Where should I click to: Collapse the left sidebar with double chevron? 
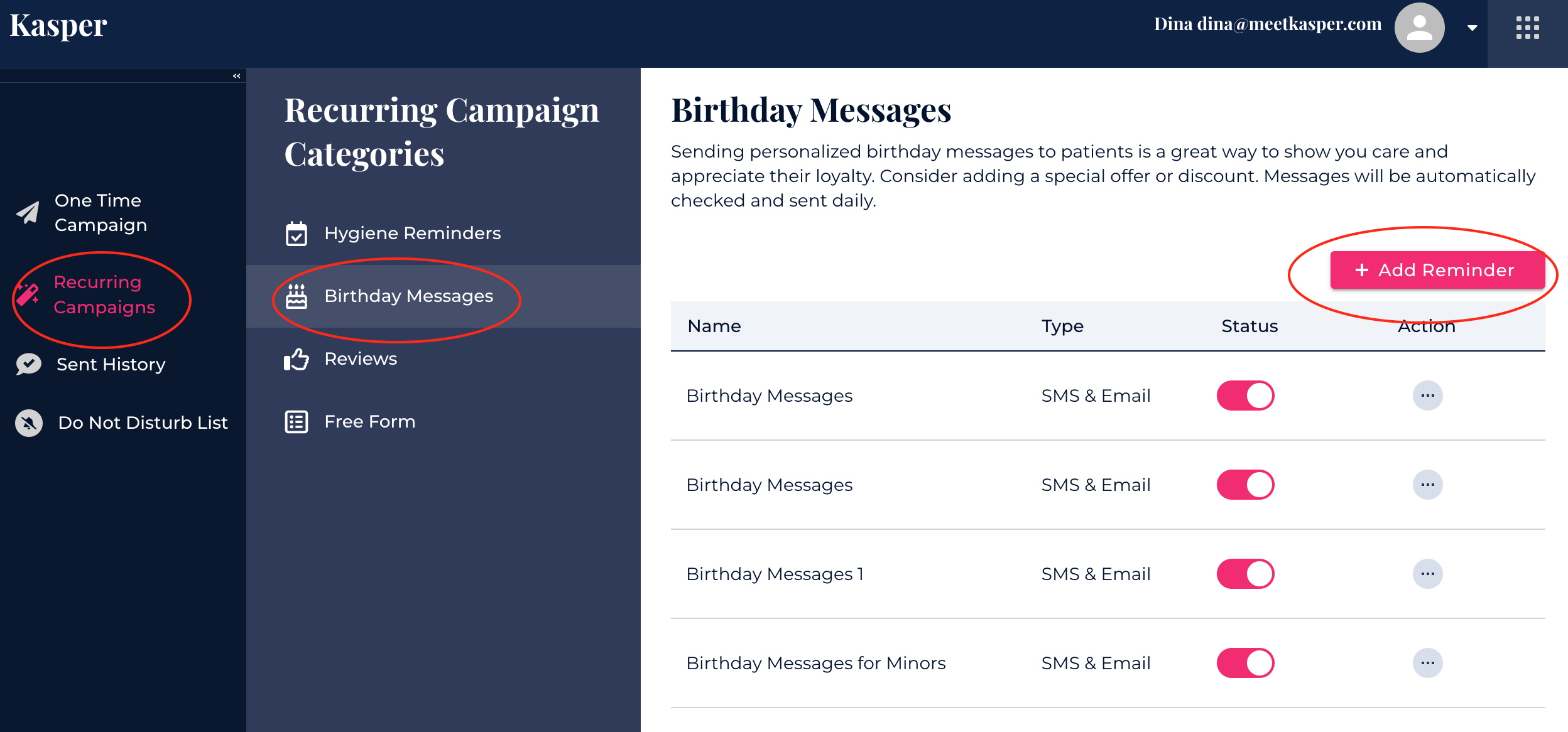(236, 76)
